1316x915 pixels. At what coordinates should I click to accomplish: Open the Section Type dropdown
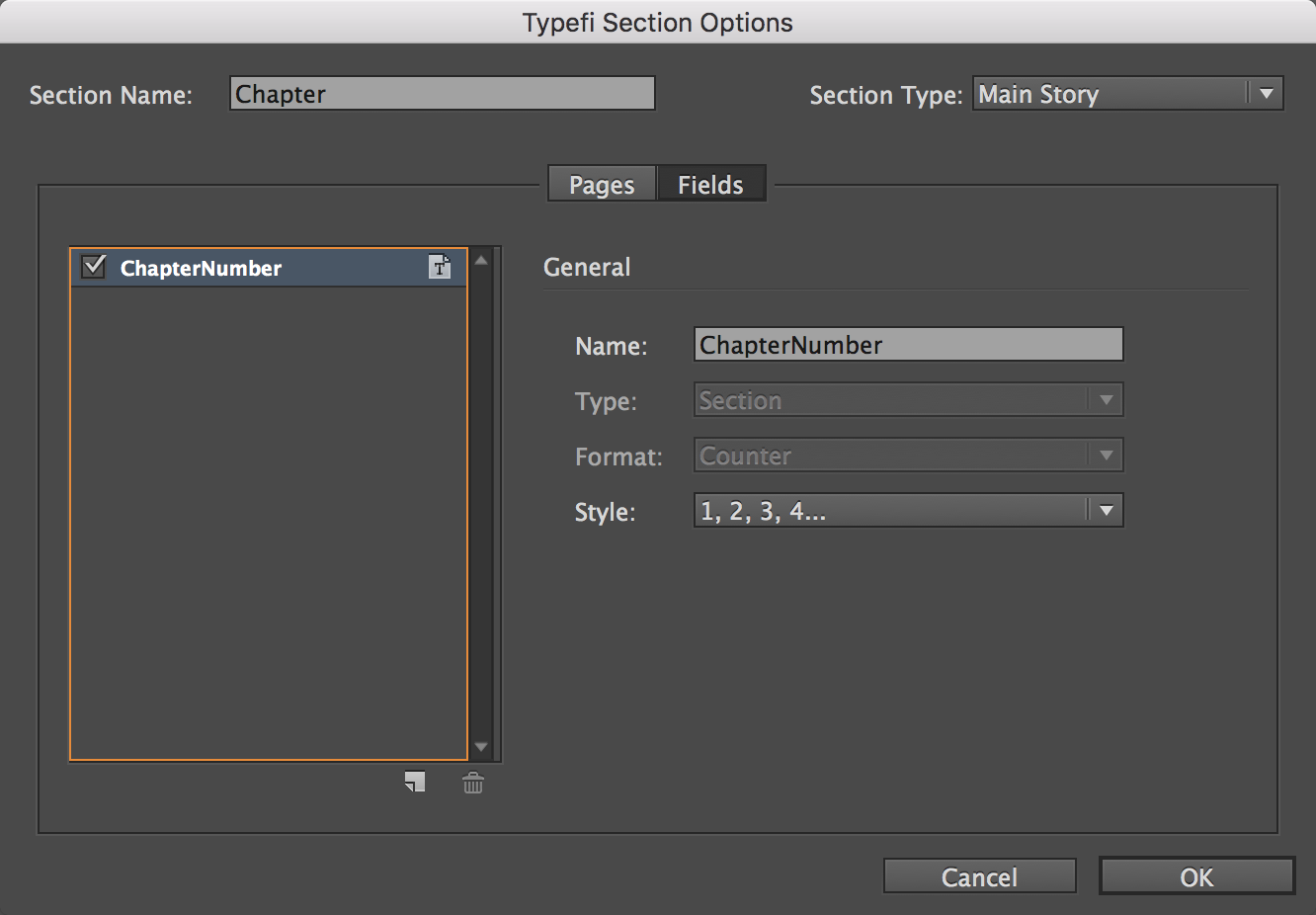tap(1127, 94)
